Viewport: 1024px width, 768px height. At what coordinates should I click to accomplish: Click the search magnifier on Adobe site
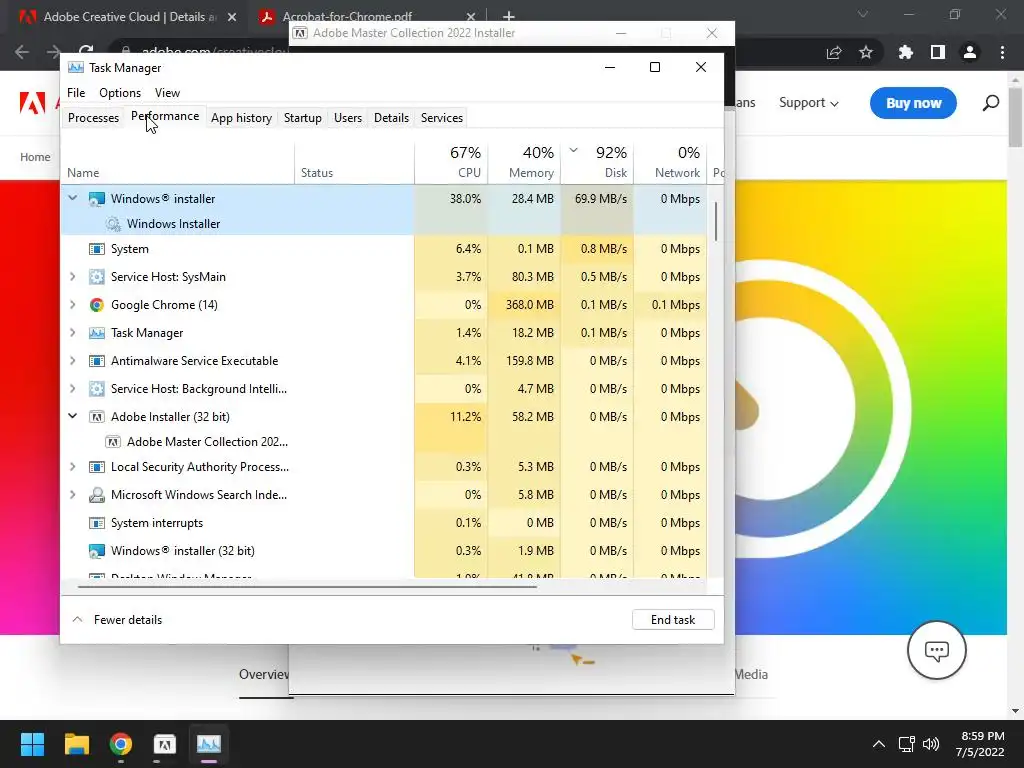point(991,103)
